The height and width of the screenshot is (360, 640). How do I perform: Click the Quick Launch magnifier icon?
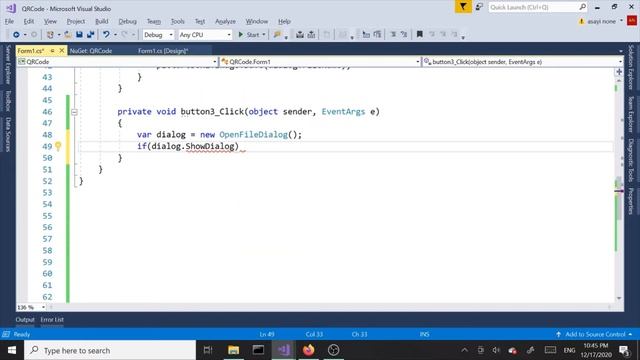point(582,7)
